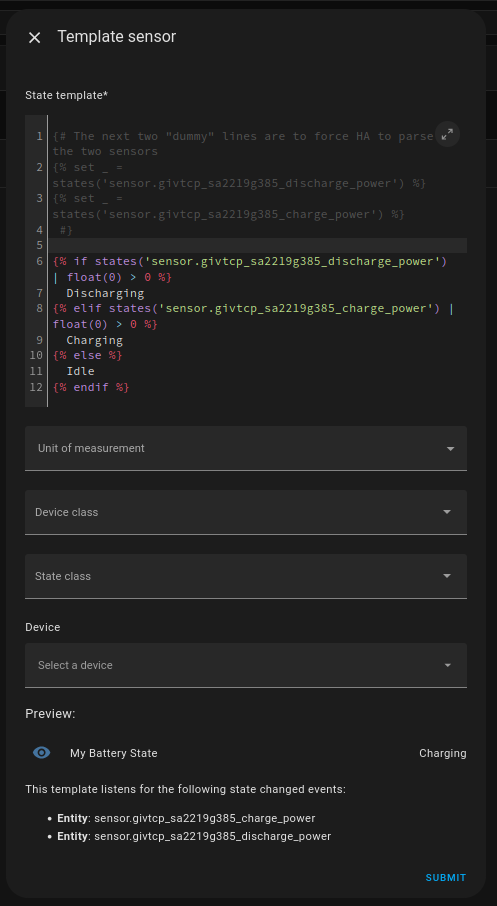The image size is (497, 906).
Task: Click the Select a device field
Action: 246,665
